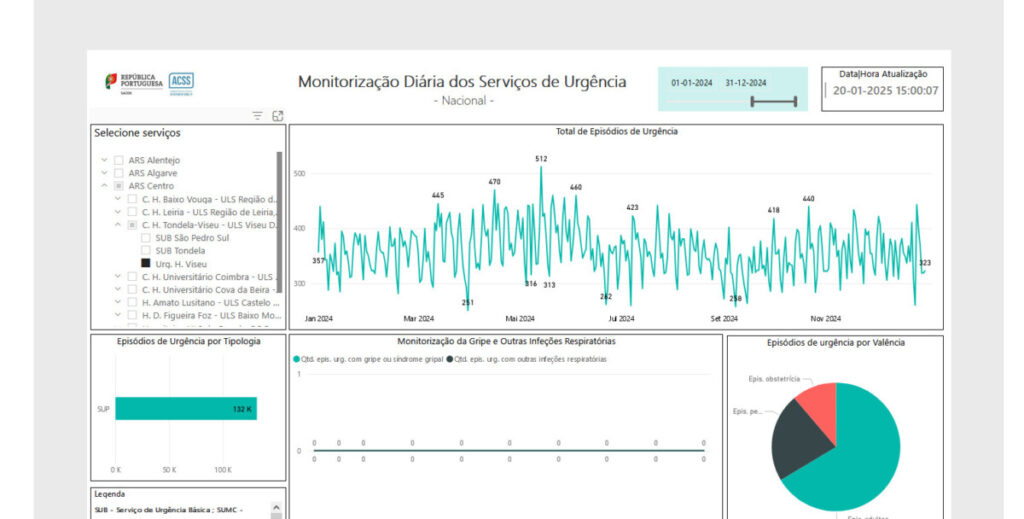Screen dimensions: 1024x519
Task: Uncheck Urg. H. Viseu checkbox
Action: (x=146, y=263)
